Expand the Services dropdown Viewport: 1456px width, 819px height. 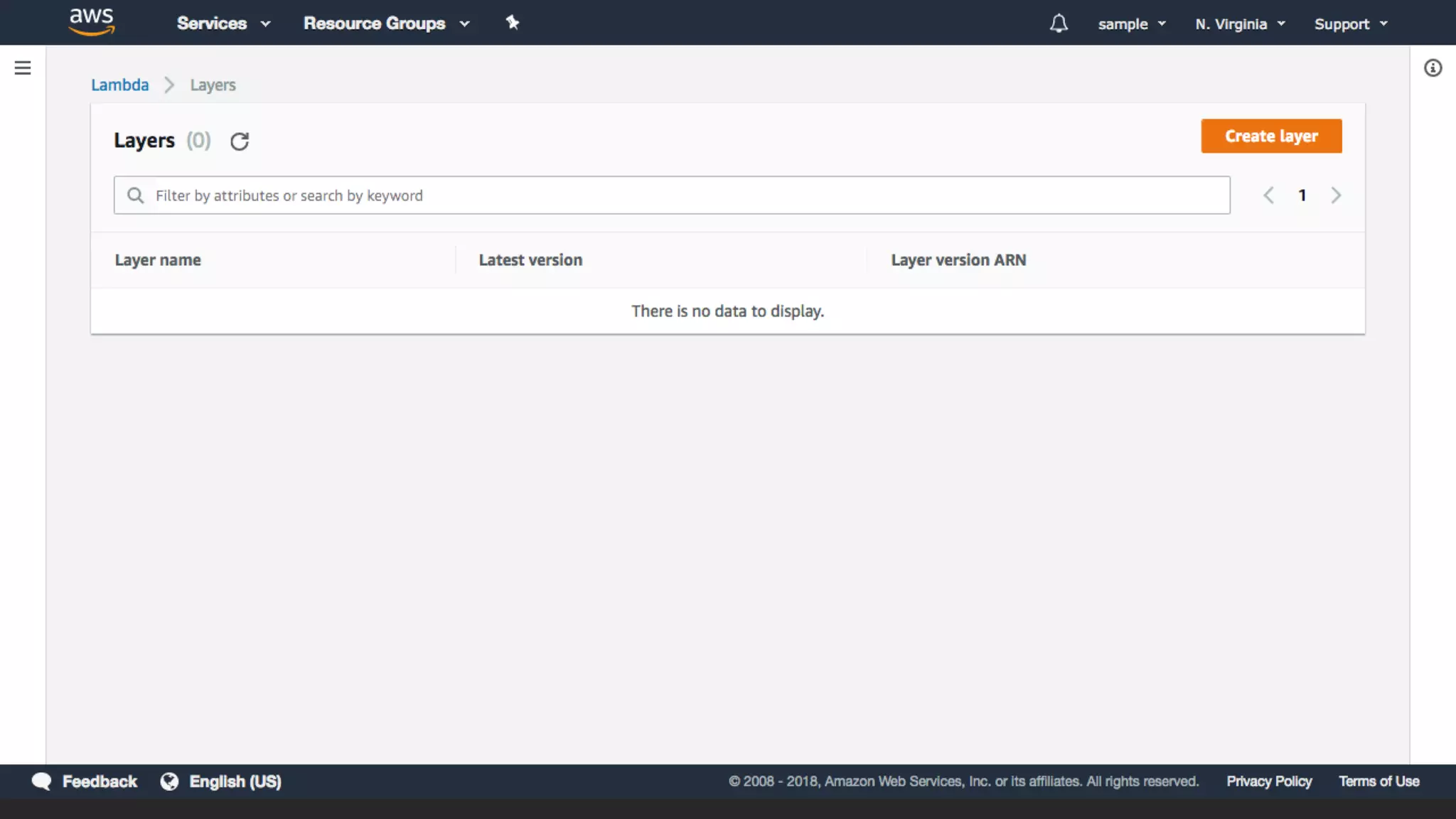(223, 23)
